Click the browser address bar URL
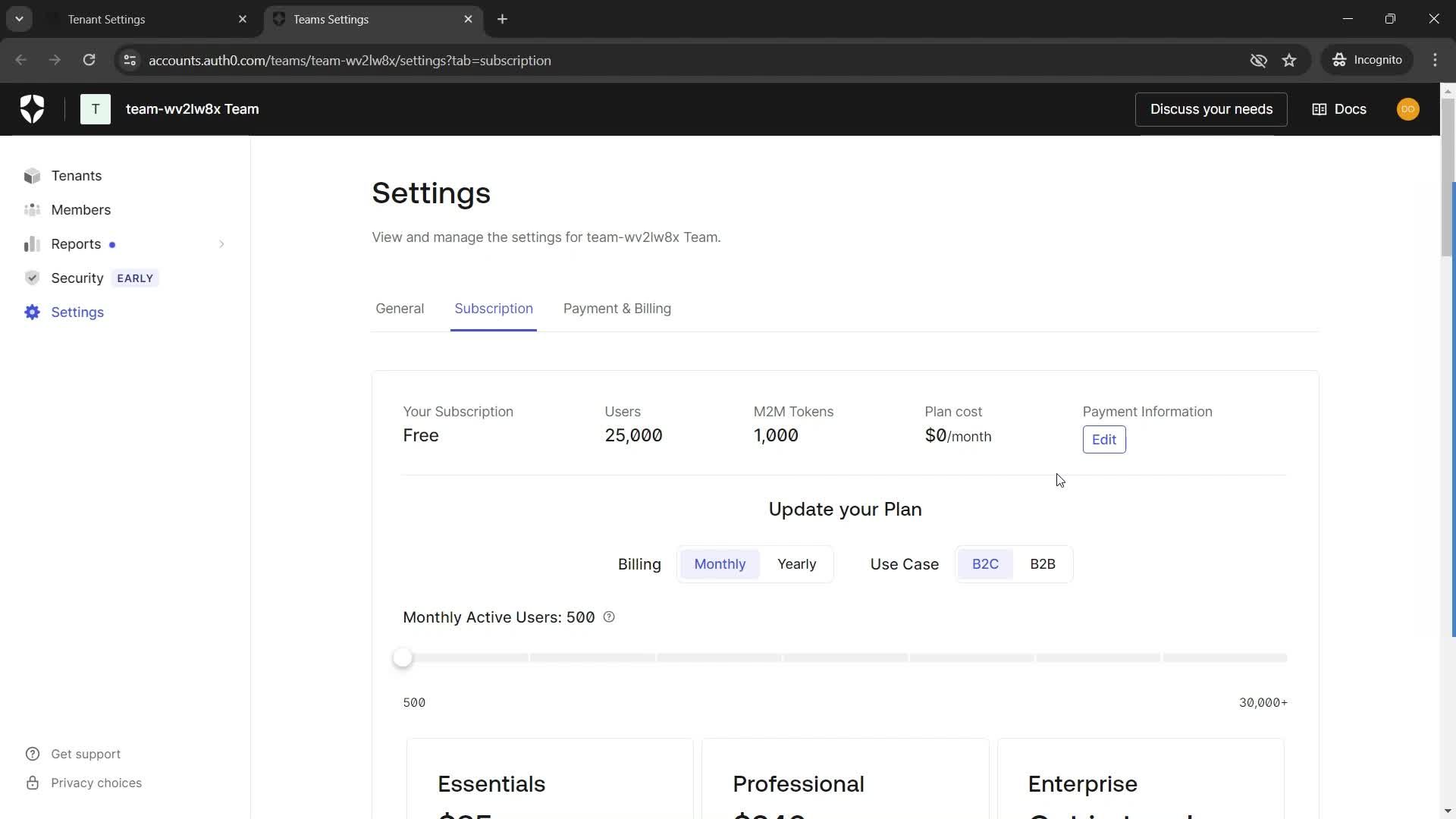 [x=350, y=60]
